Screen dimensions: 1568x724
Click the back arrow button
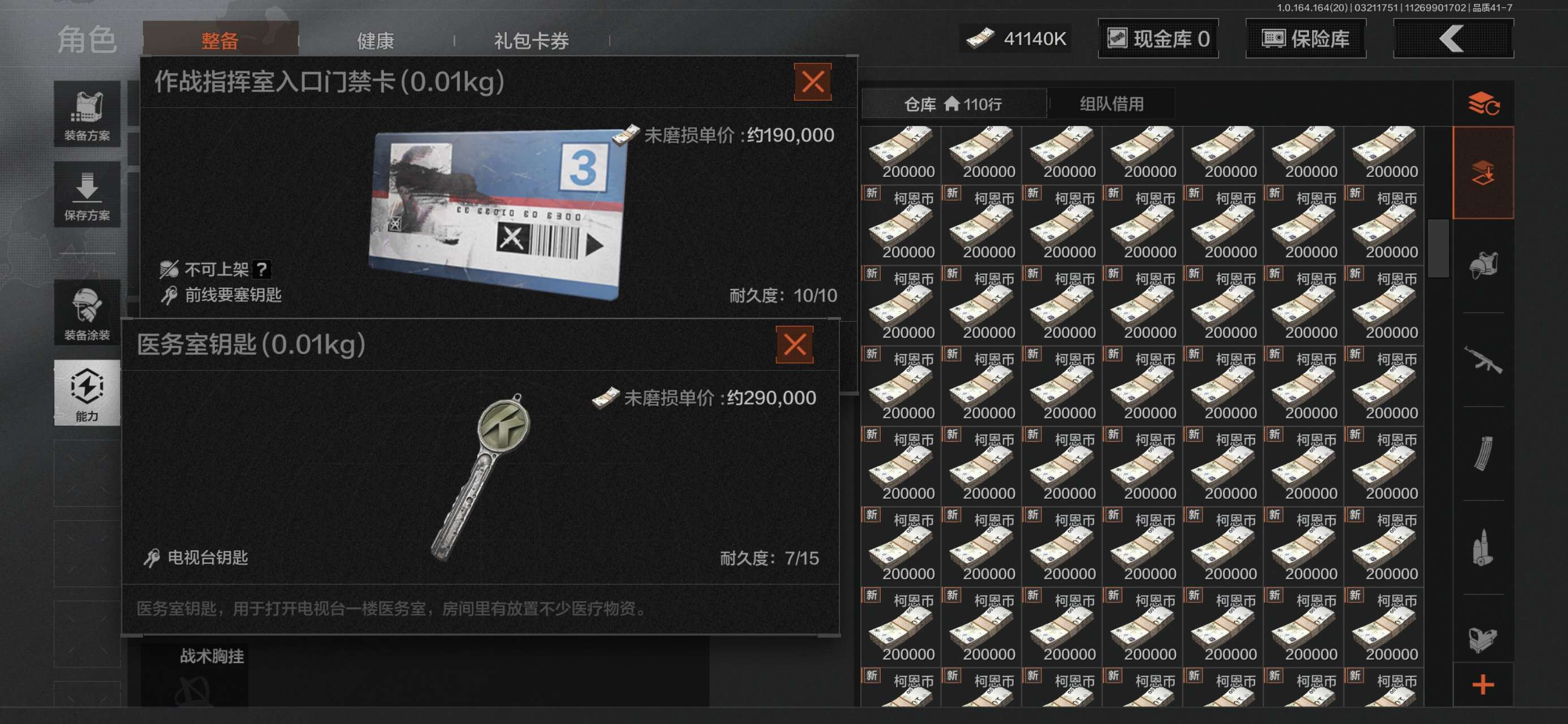(x=1453, y=39)
